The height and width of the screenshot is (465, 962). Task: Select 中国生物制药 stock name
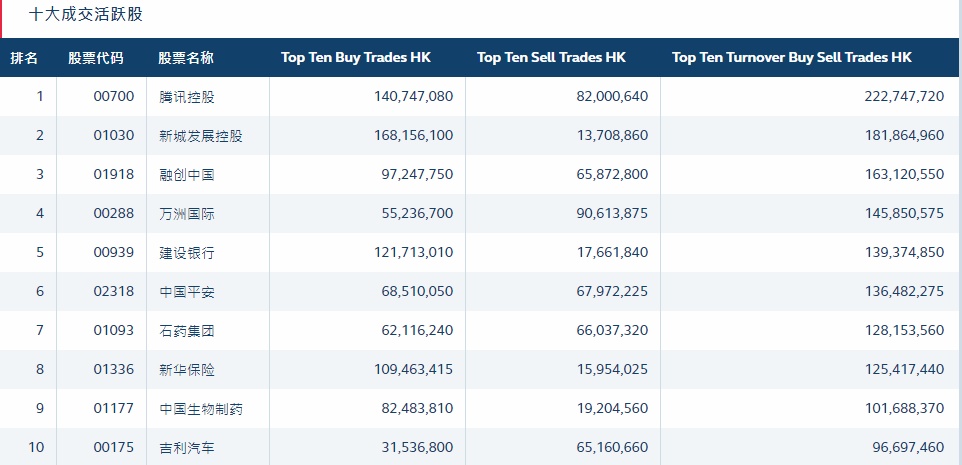(200, 409)
